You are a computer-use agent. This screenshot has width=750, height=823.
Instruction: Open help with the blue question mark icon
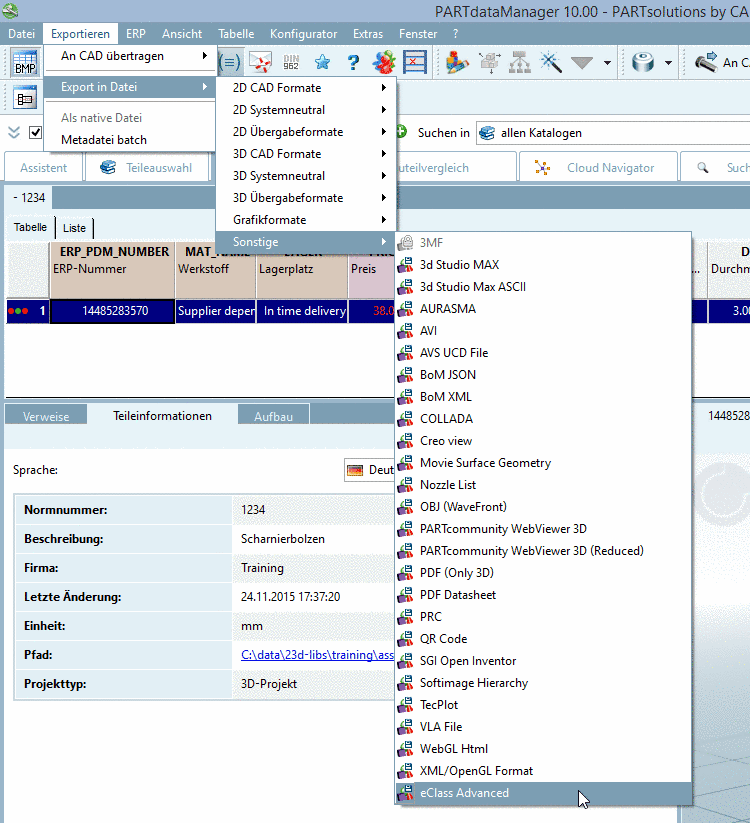click(353, 62)
